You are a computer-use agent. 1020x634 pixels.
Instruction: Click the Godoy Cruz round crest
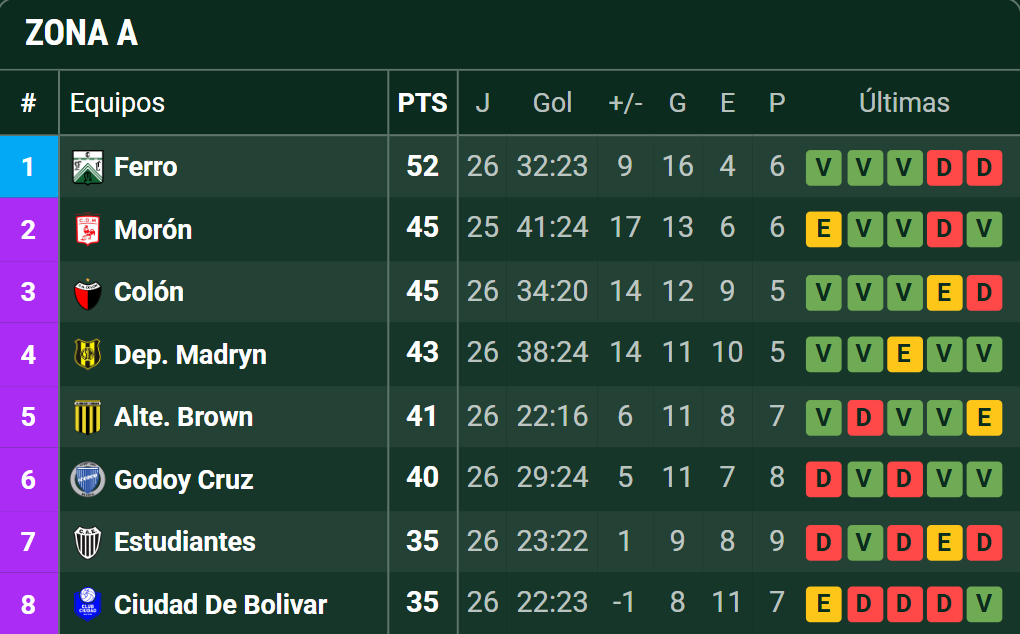88,480
